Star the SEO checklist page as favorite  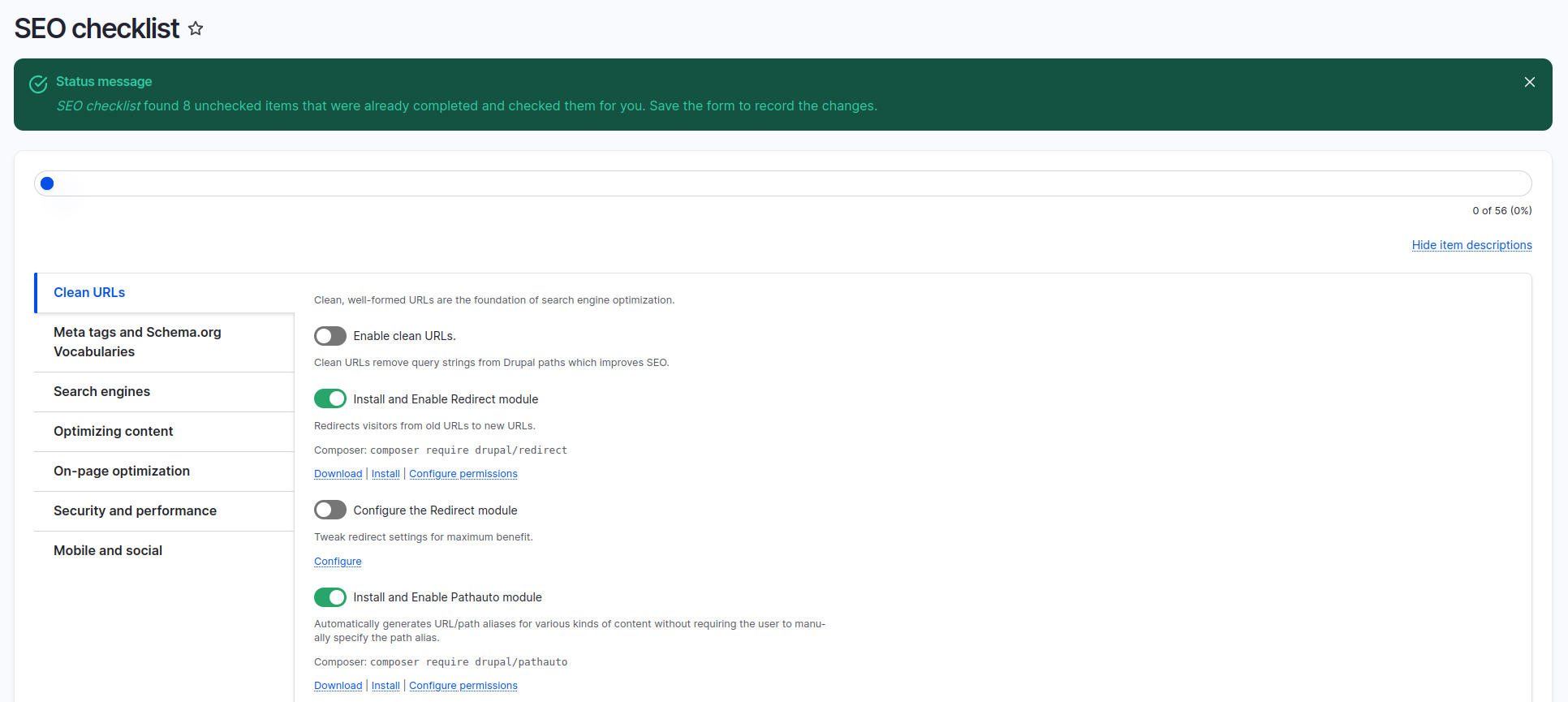click(x=196, y=29)
